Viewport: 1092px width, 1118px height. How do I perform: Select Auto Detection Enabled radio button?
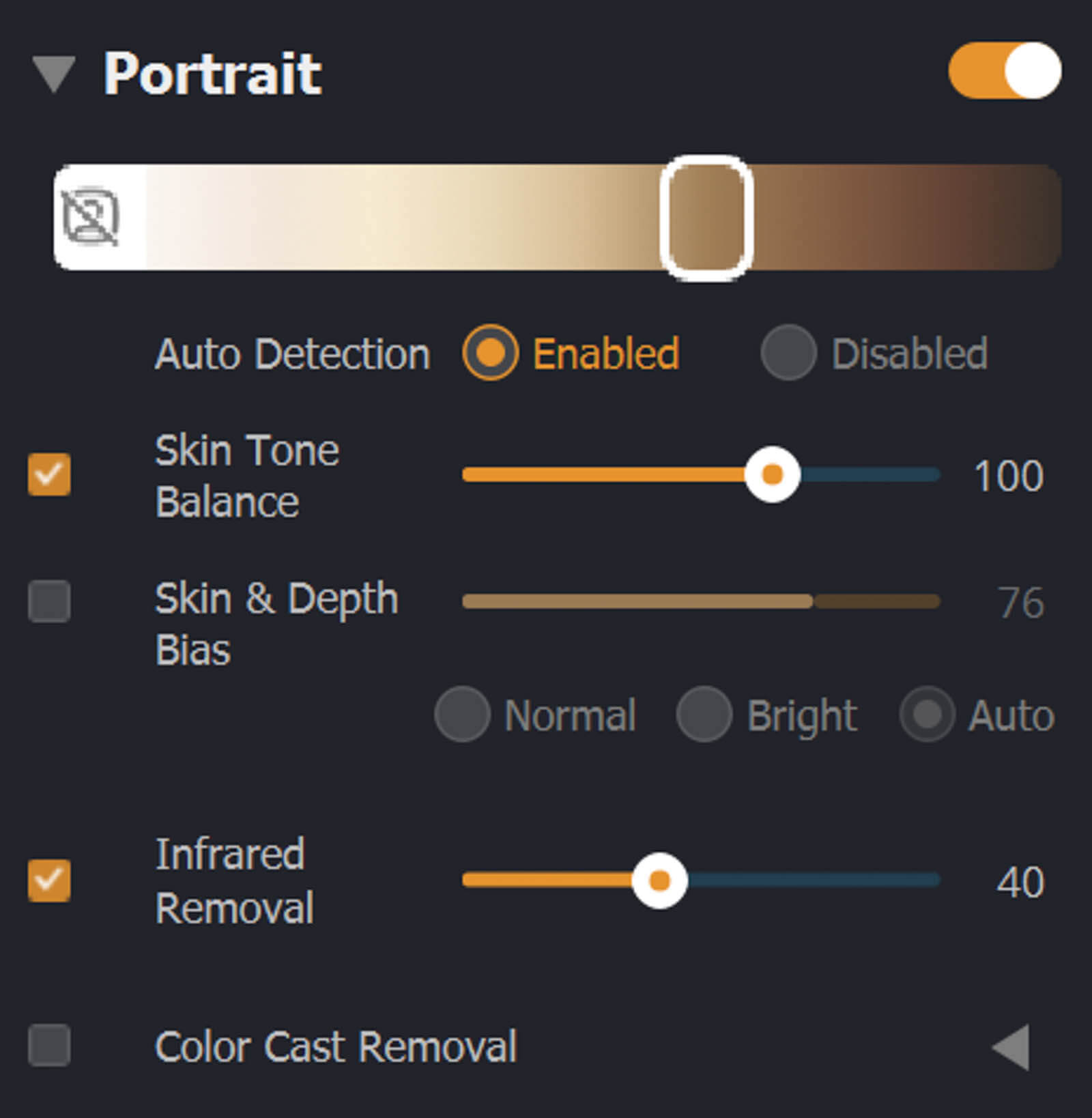[x=490, y=353]
